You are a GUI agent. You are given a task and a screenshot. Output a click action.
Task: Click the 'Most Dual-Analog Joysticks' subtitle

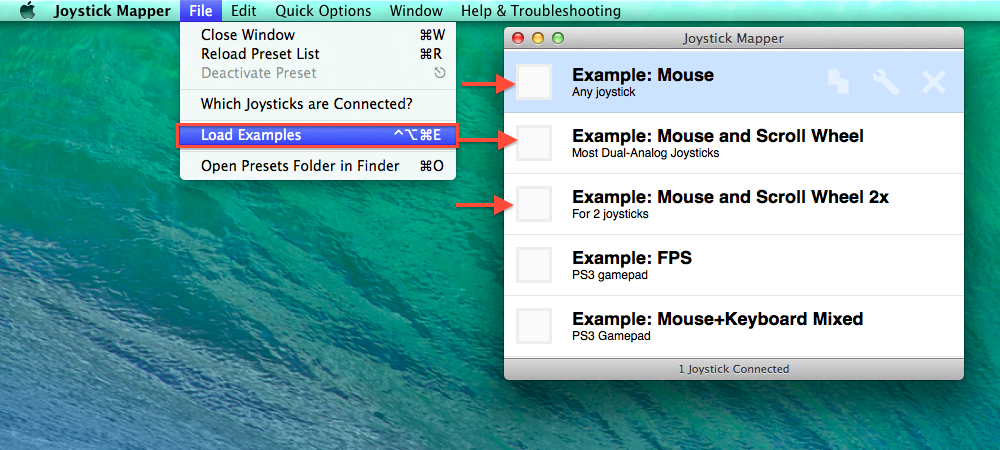pyautogui.click(x=645, y=153)
